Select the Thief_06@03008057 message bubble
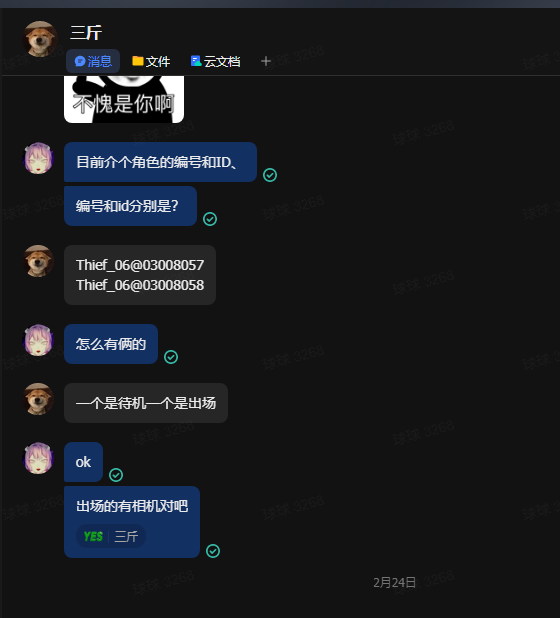This screenshot has height=618, width=560. (x=140, y=275)
